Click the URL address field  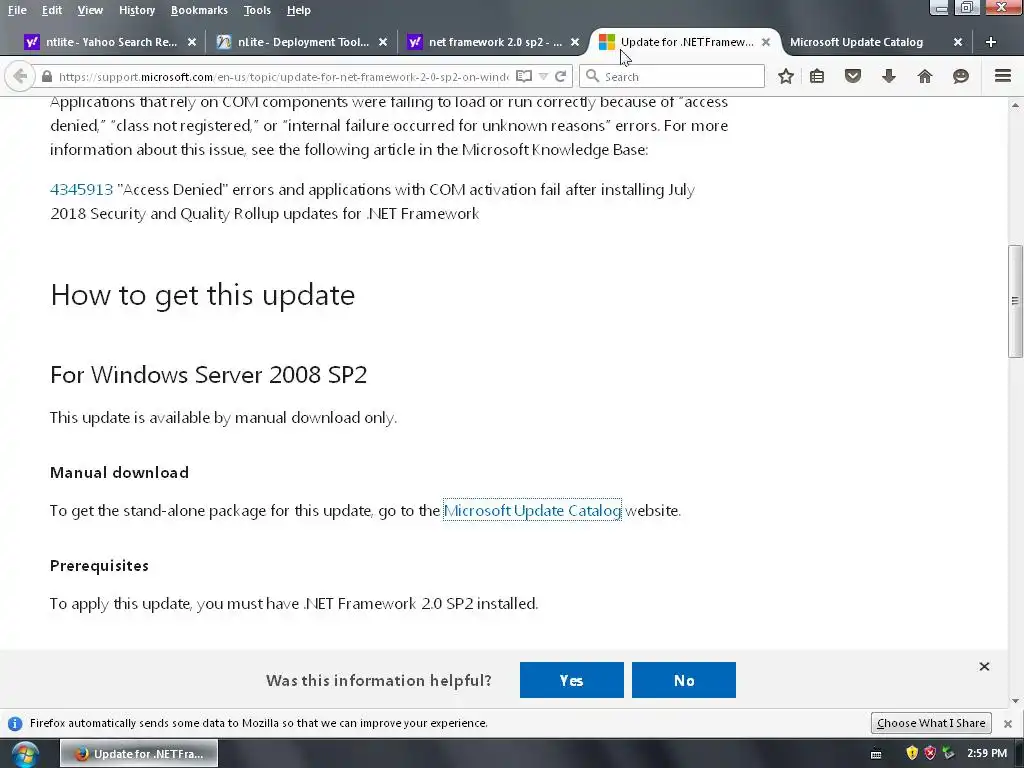click(x=283, y=76)
